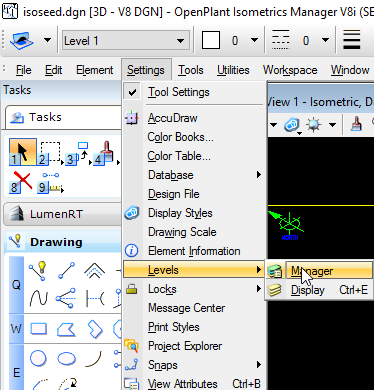Open the Tools menu

(x=191, y=70)
